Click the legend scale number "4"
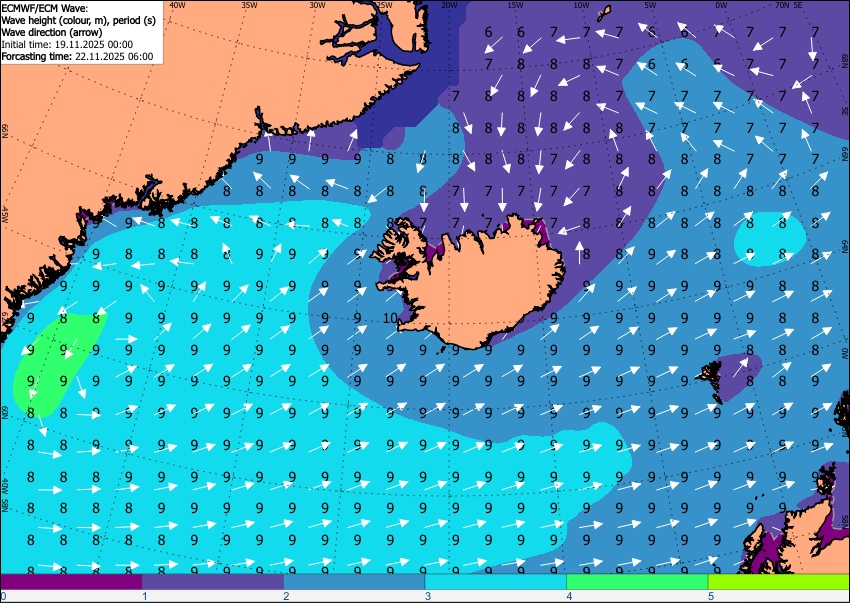The image size is (850, 603). 569,596
